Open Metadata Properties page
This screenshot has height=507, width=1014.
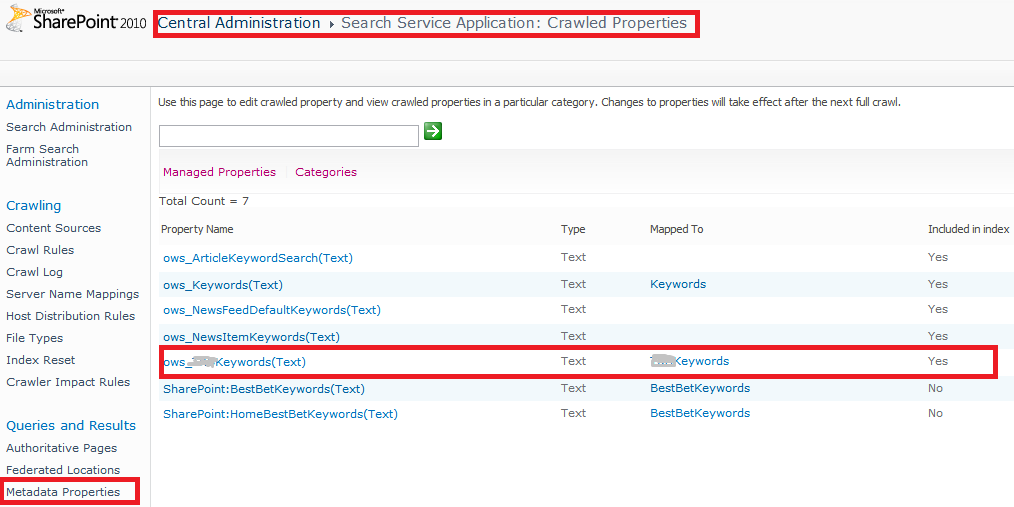tap(63, 492)
